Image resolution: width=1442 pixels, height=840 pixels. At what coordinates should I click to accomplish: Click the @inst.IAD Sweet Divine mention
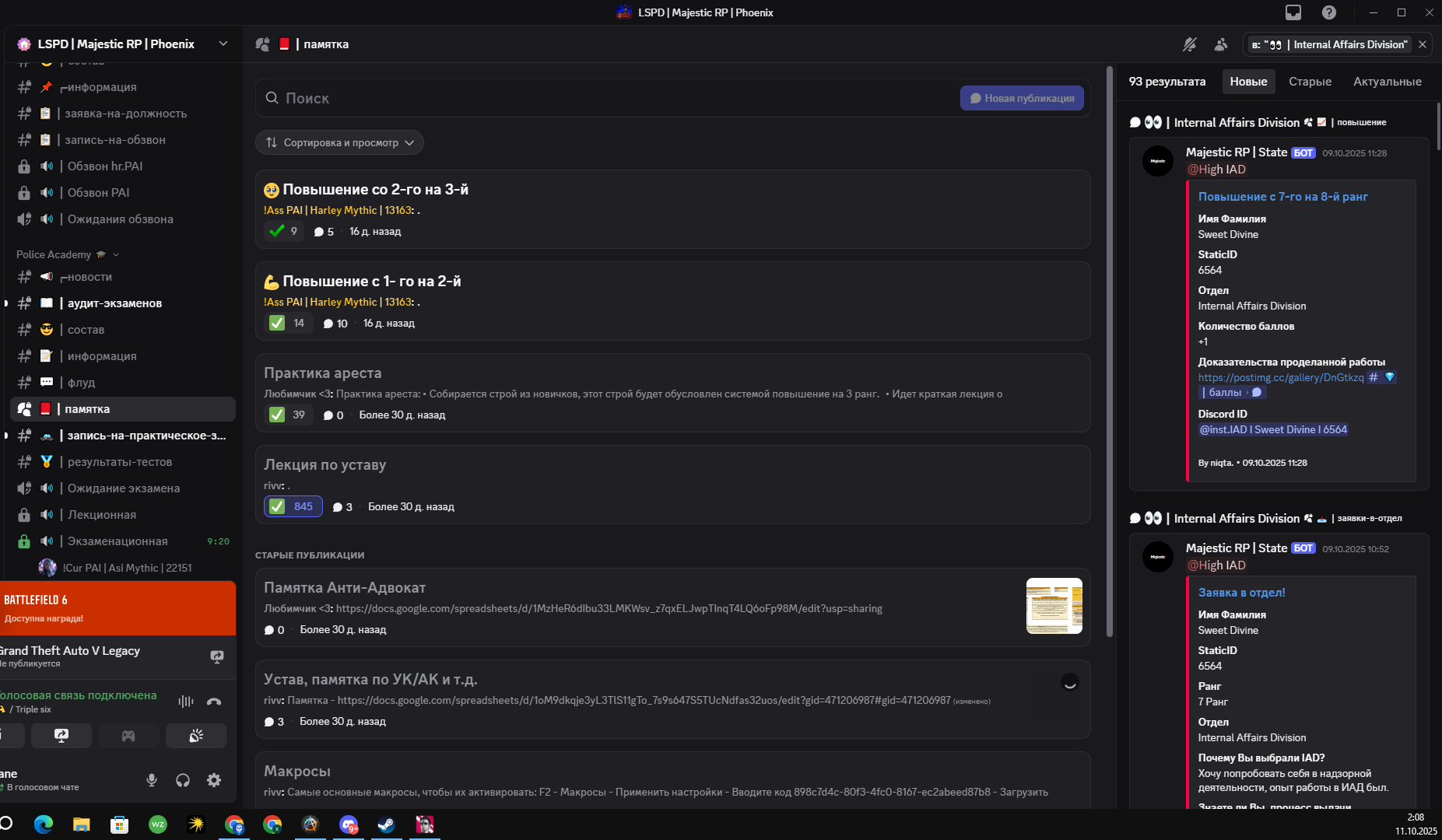click(x=1273, y=429)
